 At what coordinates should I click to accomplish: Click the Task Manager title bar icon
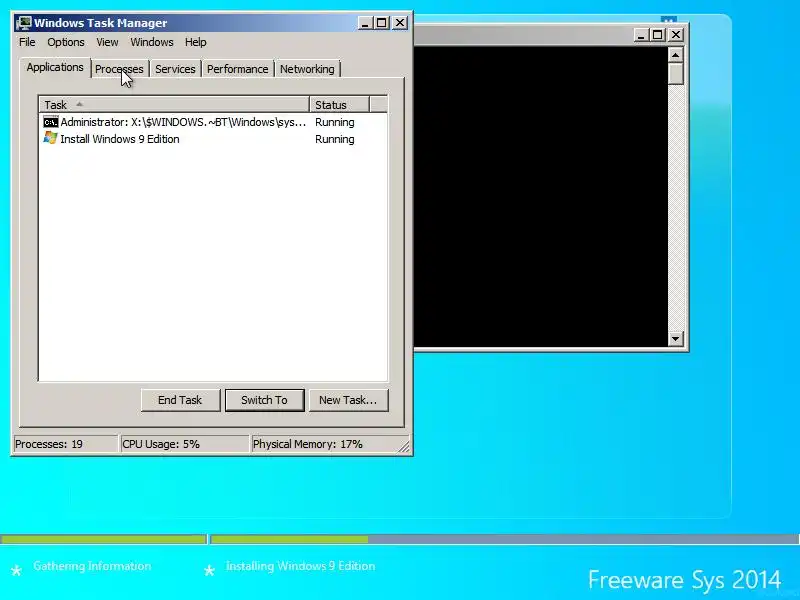(x=23, y=23)
